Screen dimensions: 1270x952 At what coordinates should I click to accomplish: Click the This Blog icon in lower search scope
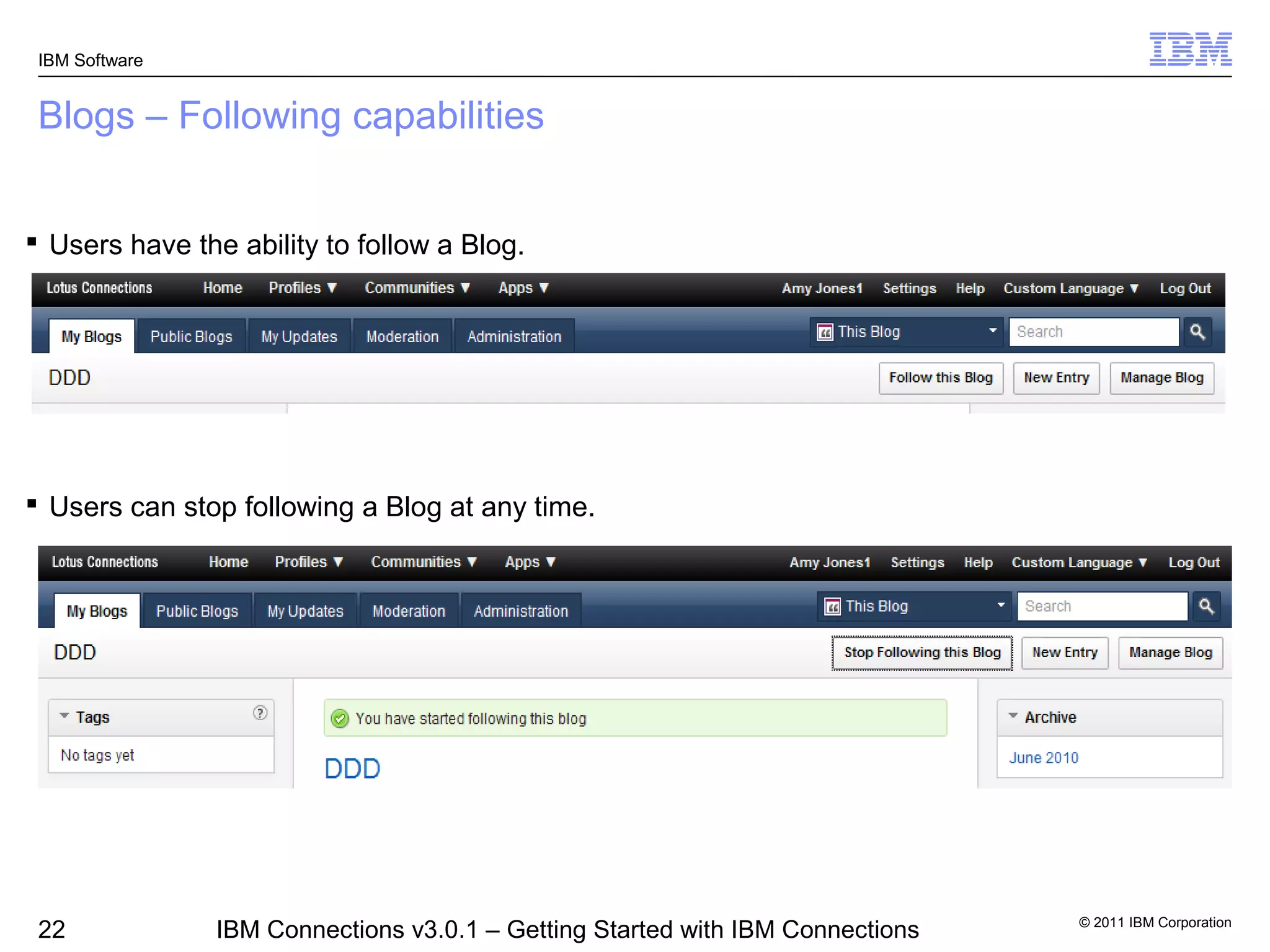[832, 606]
